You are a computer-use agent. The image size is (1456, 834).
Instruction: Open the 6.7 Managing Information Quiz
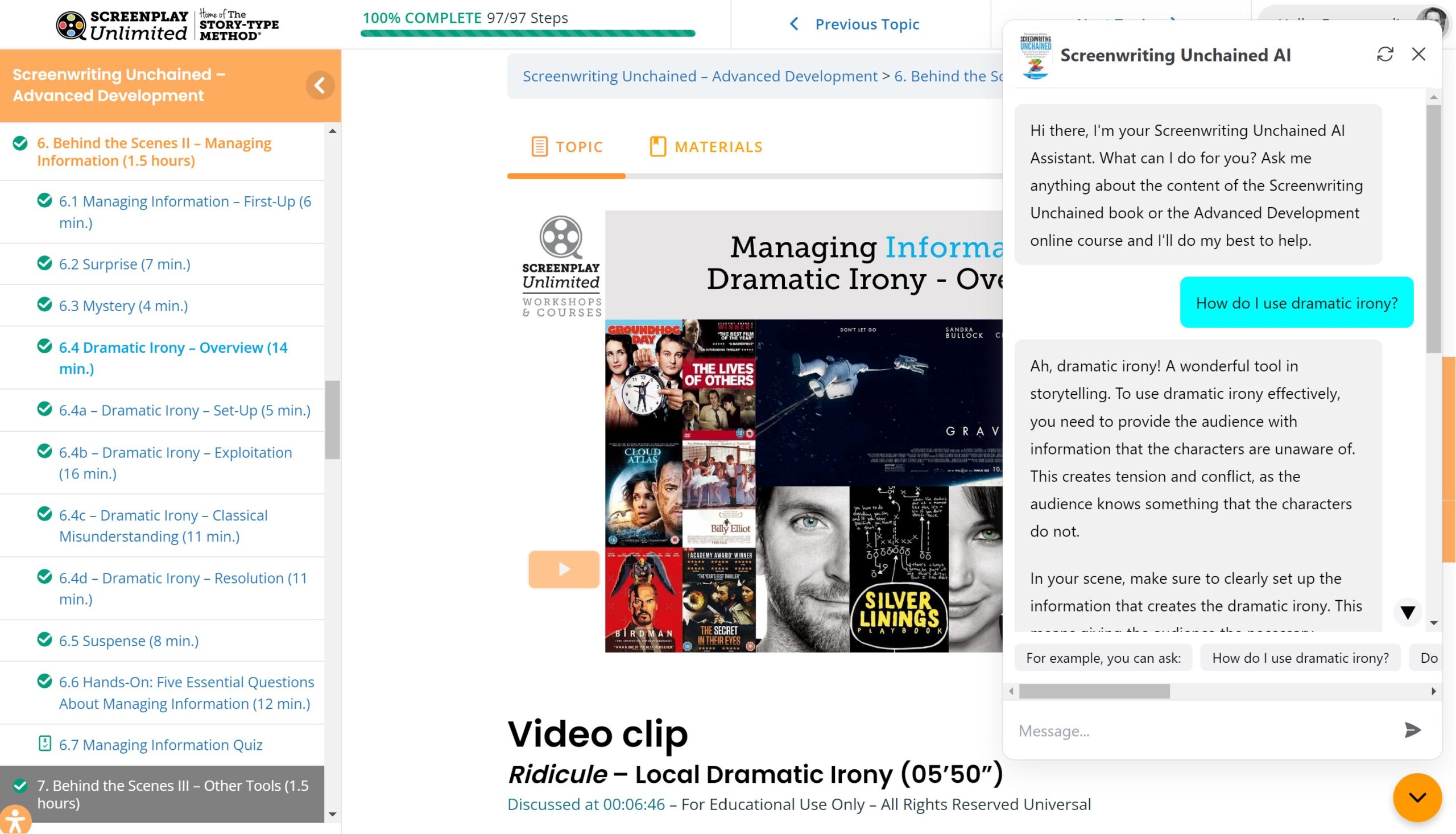pos(160,744)
